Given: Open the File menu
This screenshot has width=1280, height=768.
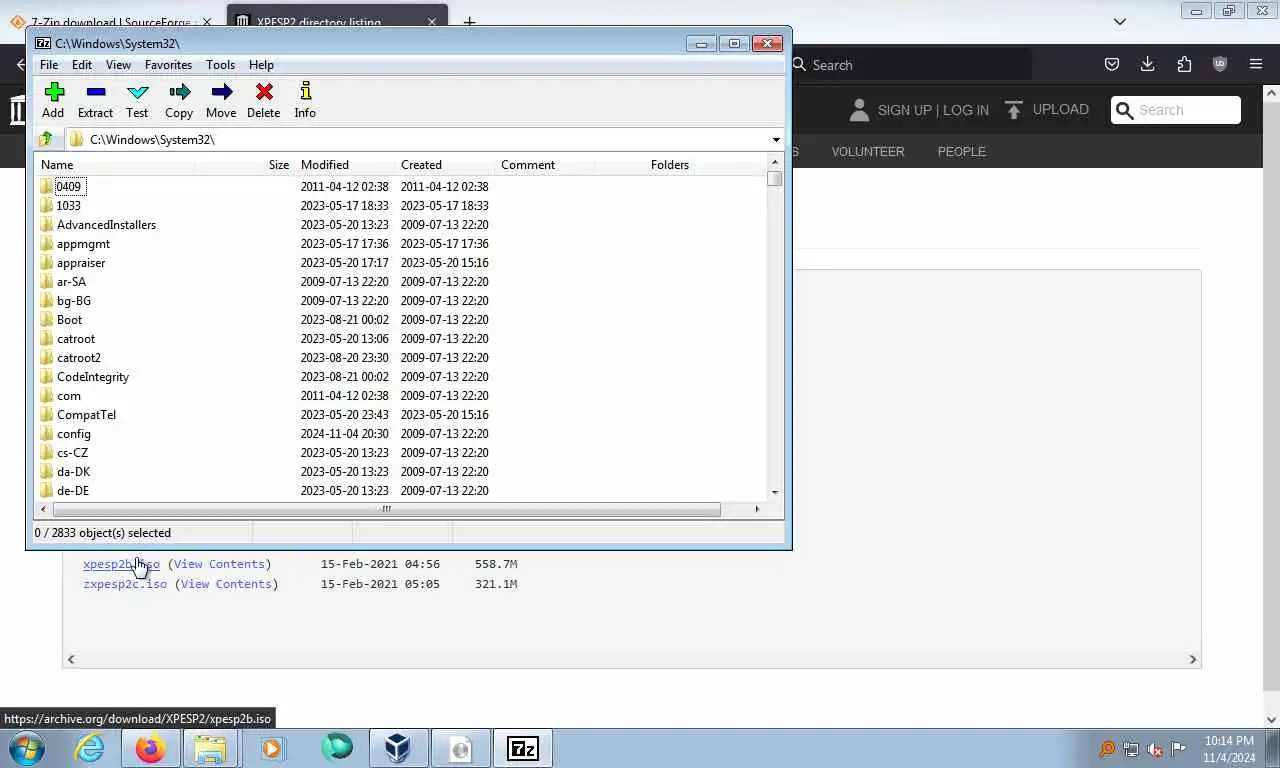Looking at the screenshot, I should (48, 65).
